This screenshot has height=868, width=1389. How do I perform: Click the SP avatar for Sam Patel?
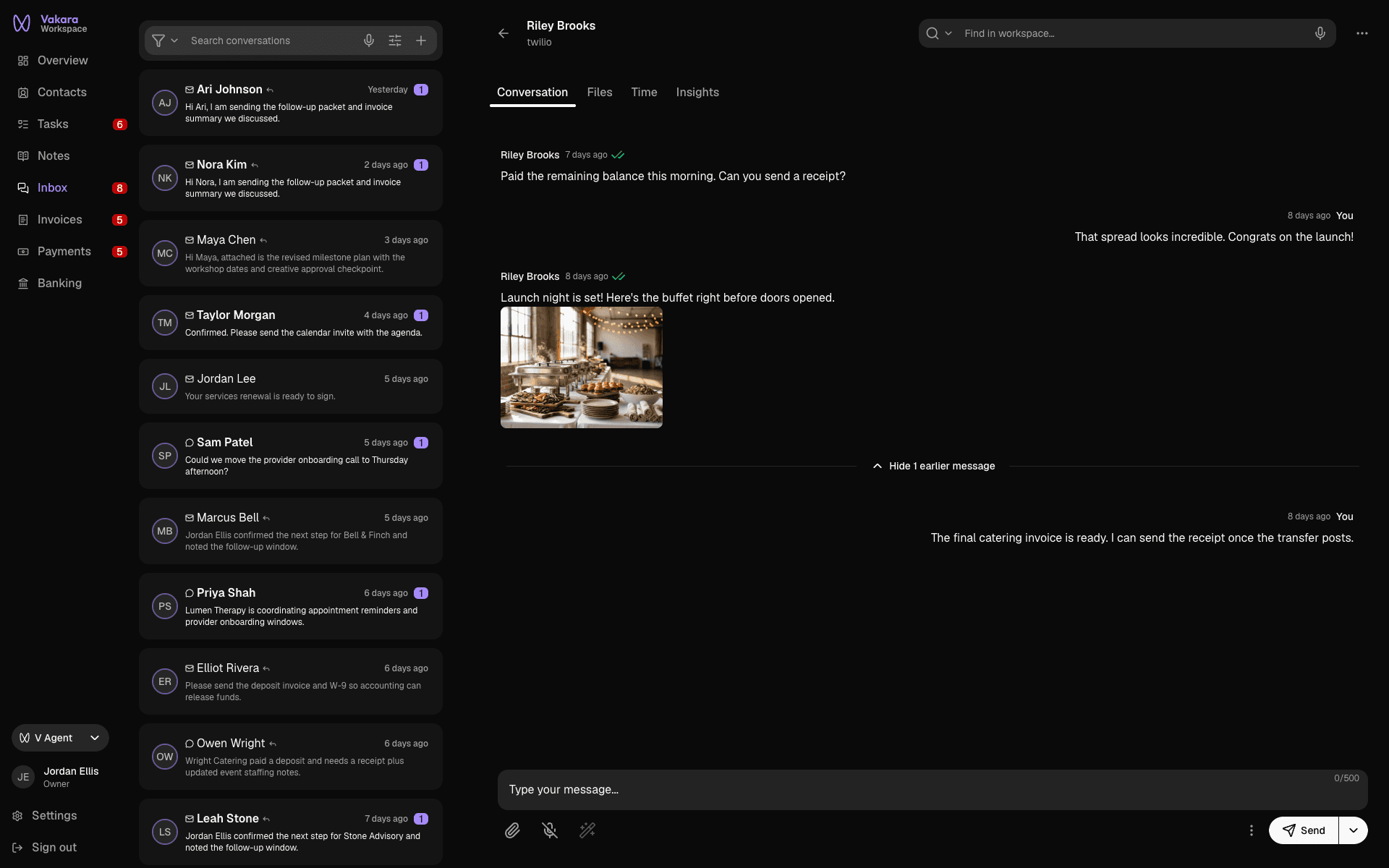click(165, 456)
